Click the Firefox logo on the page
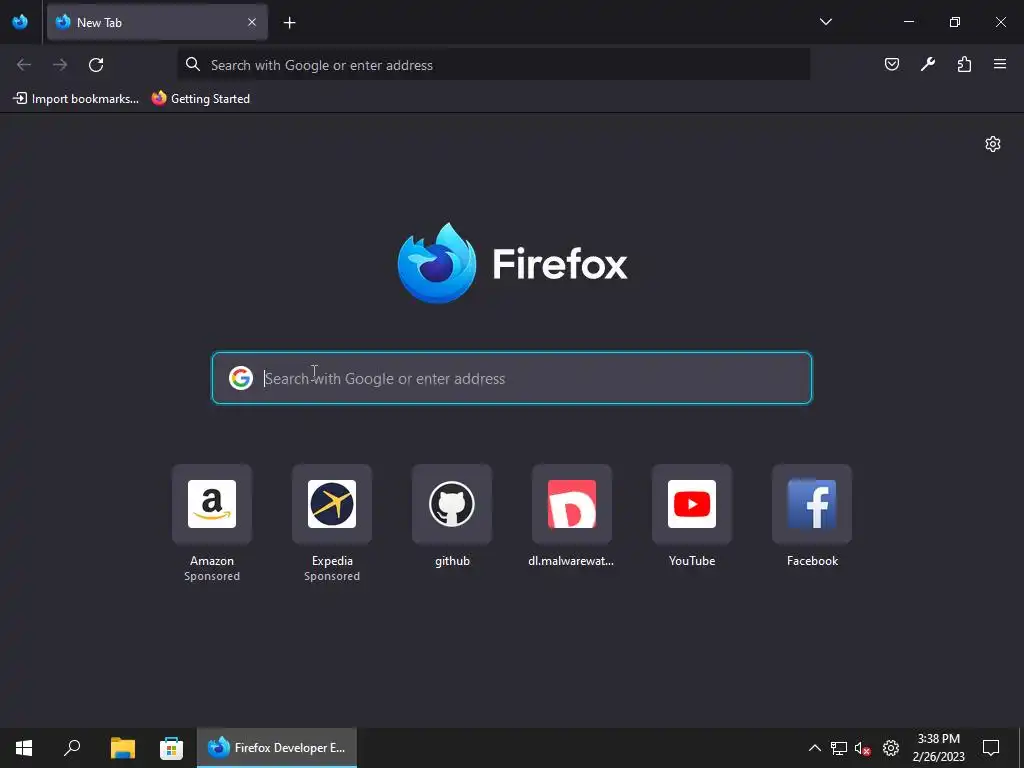This screenshot has height=768, width=1024. click(x=512, y=263)
